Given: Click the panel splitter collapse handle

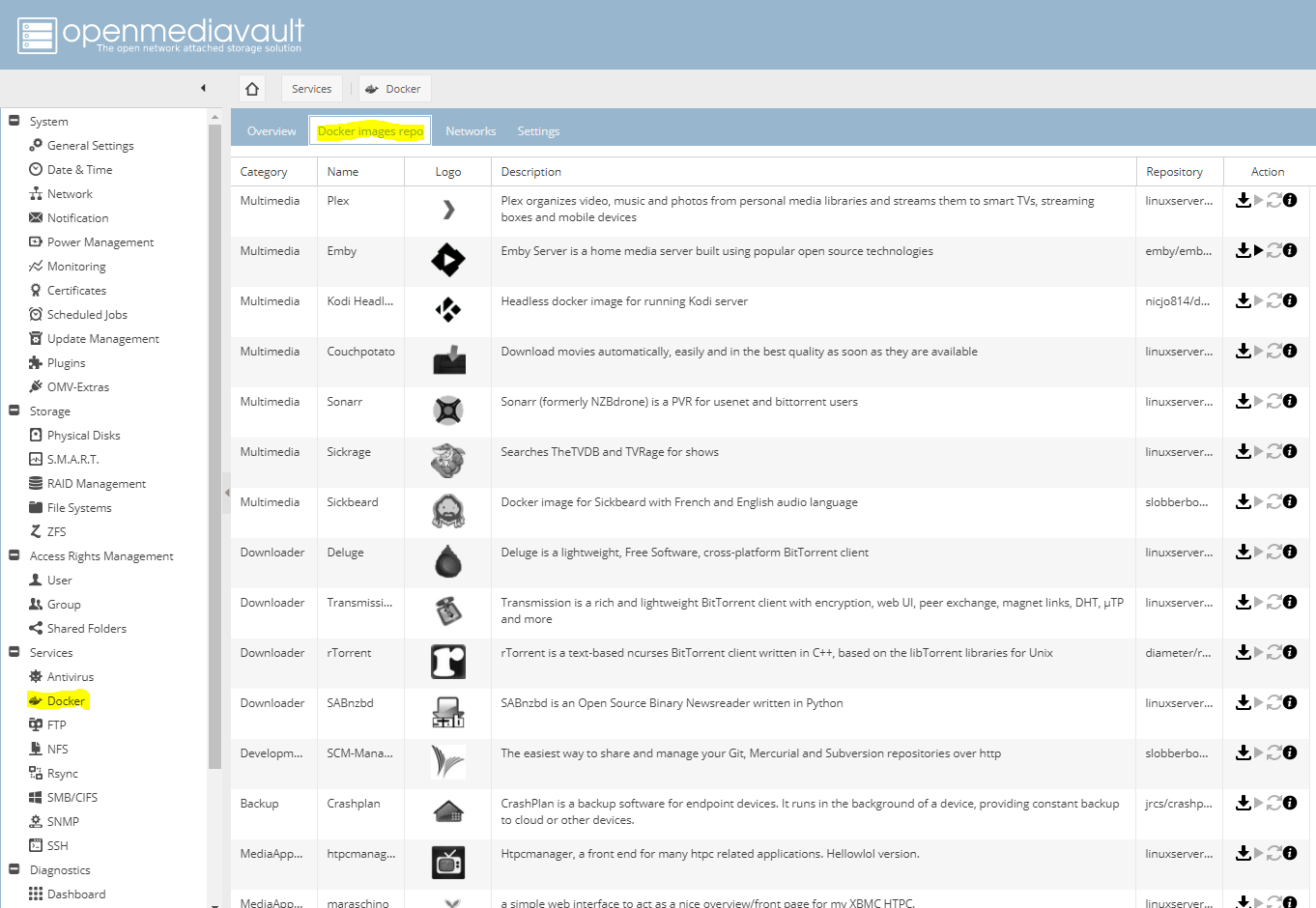Looking at the screenshot, I should tap(226, 493).
